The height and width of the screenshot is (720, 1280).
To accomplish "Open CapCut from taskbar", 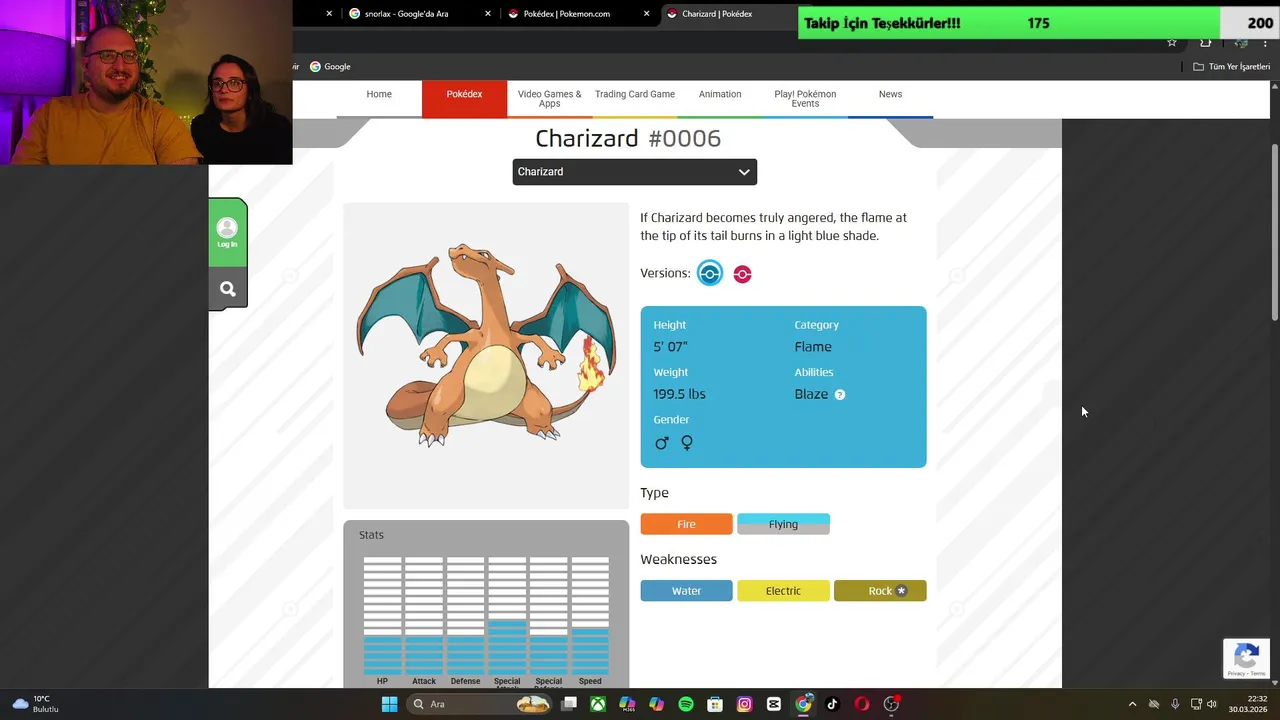I will [774, 704].
